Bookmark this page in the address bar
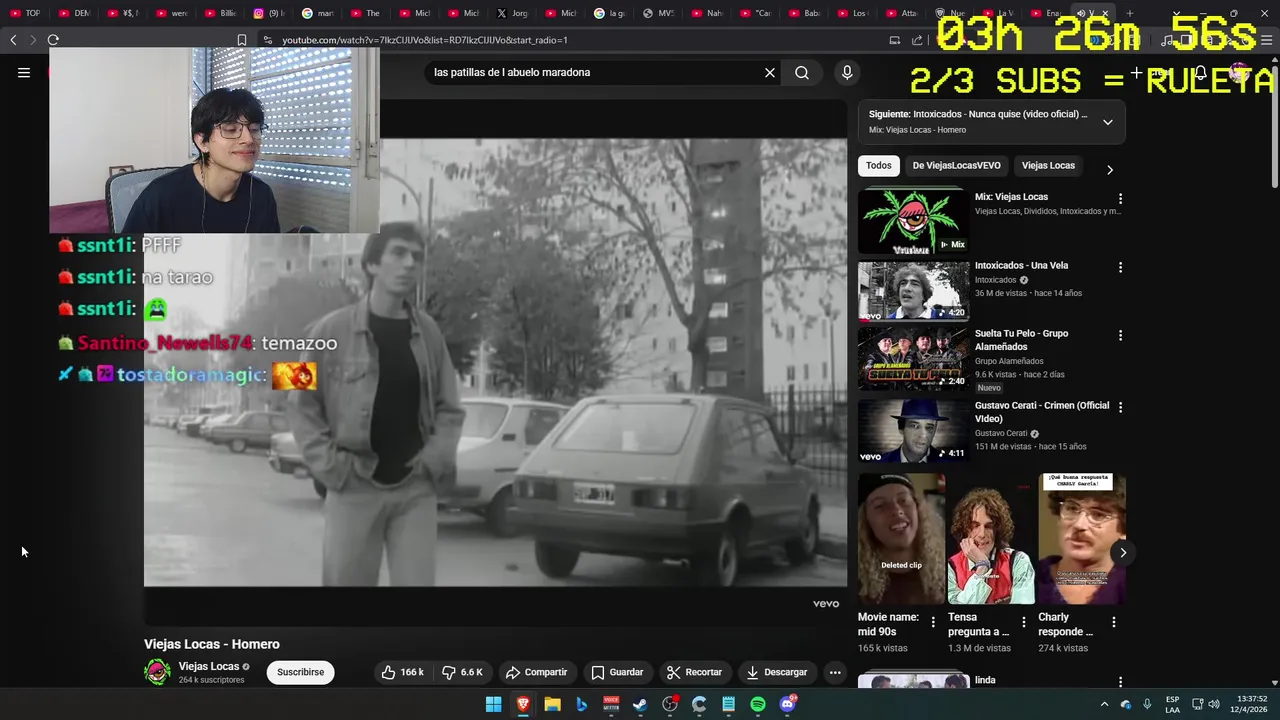Screen dimensions: 1280x720 [242, 40]
